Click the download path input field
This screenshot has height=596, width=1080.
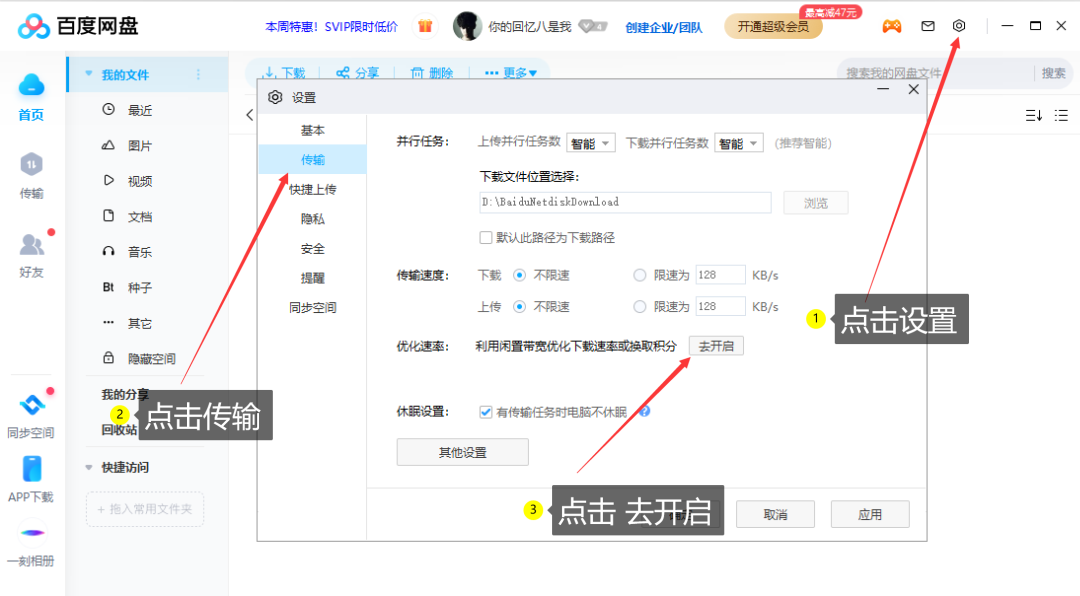tap(625, 203)
